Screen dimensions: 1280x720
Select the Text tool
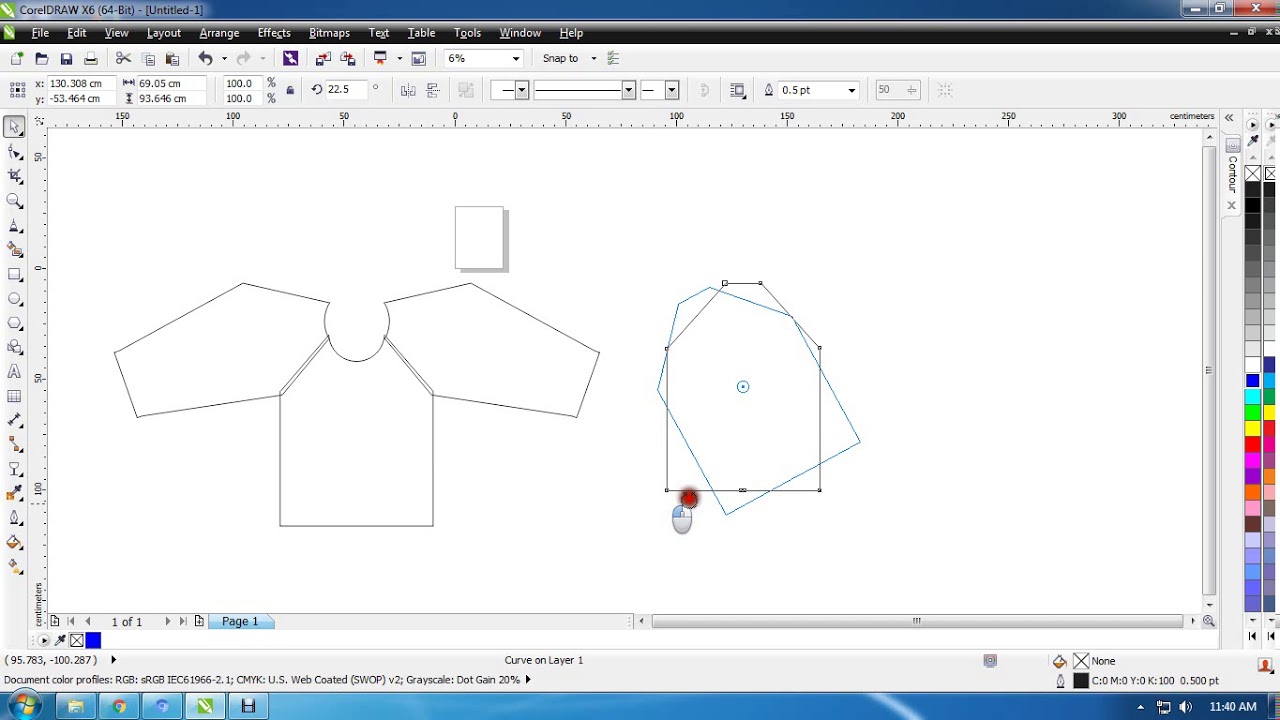(x=15, y=372)
